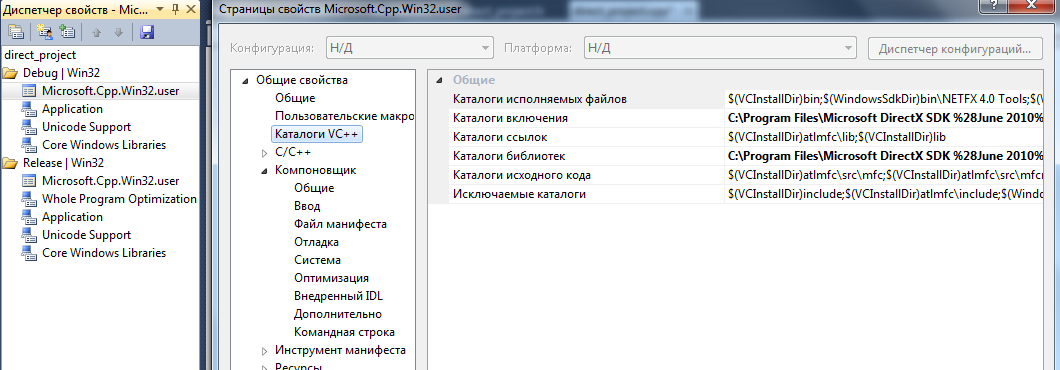Expand the C/C++ tree node

(264, 153)
